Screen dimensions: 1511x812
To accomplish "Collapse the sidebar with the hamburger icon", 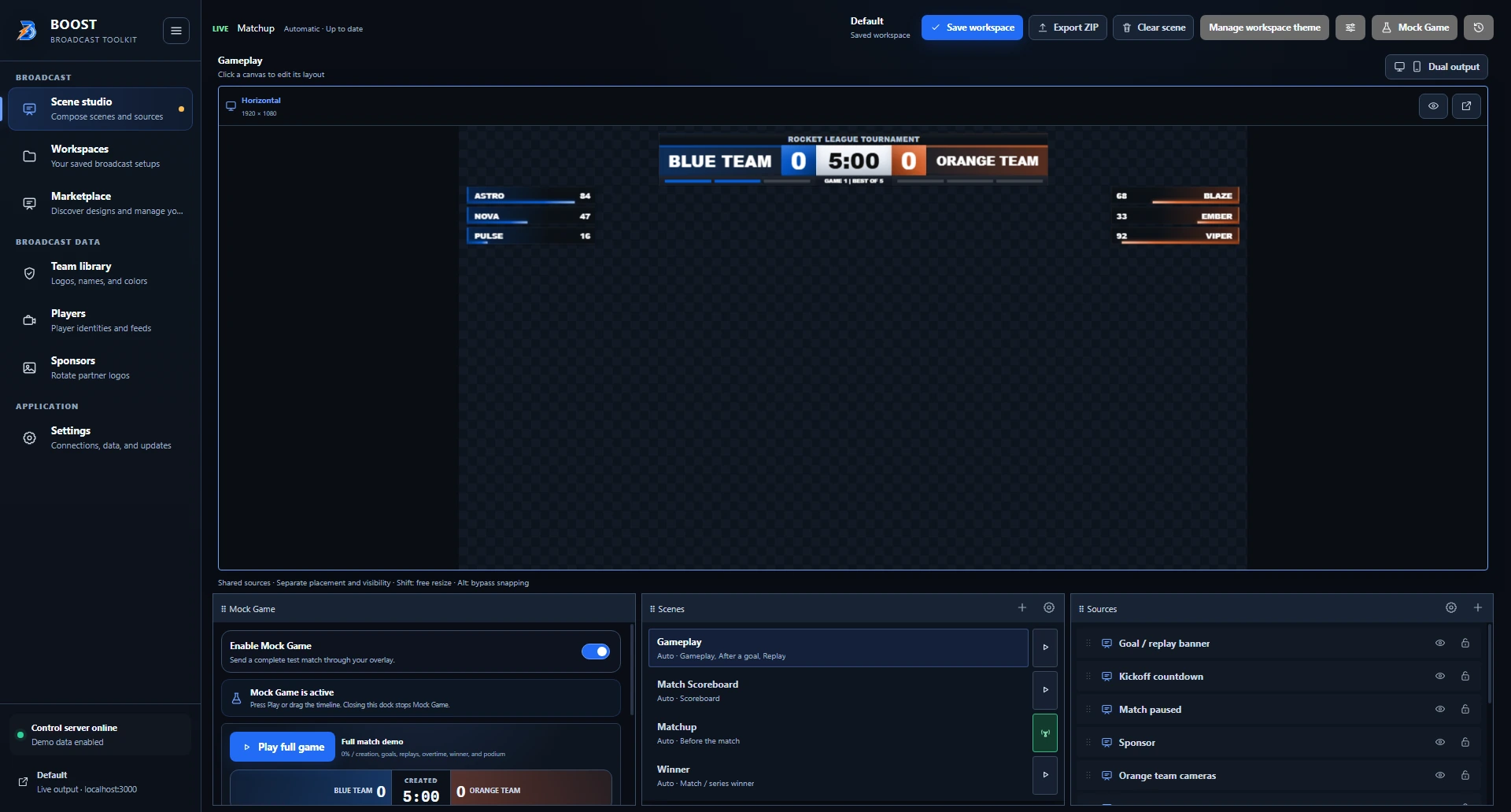I will coord(176,31).
